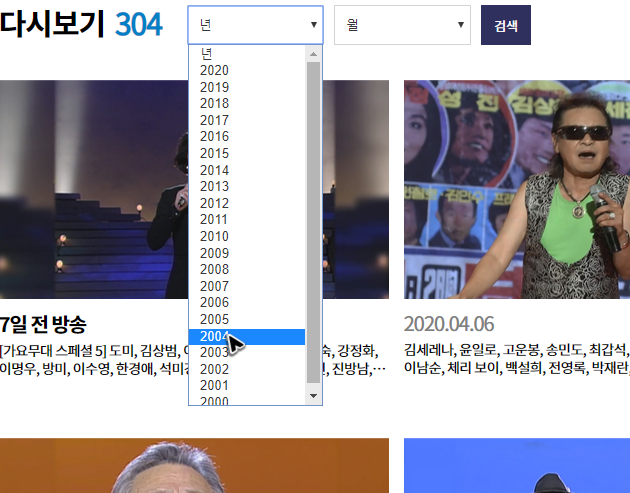Screen dimensions: 630x493
Task: Open the 년 year dropdown
Action: 256,25
